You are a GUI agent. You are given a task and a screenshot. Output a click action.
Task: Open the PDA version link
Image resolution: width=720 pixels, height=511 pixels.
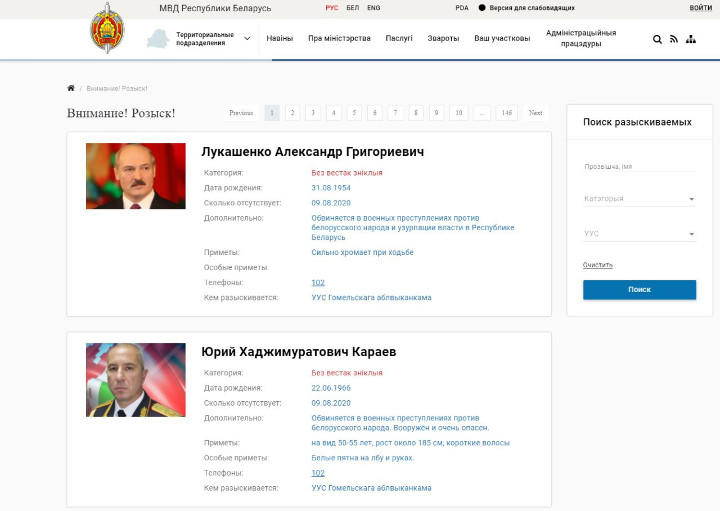point(462,8)
